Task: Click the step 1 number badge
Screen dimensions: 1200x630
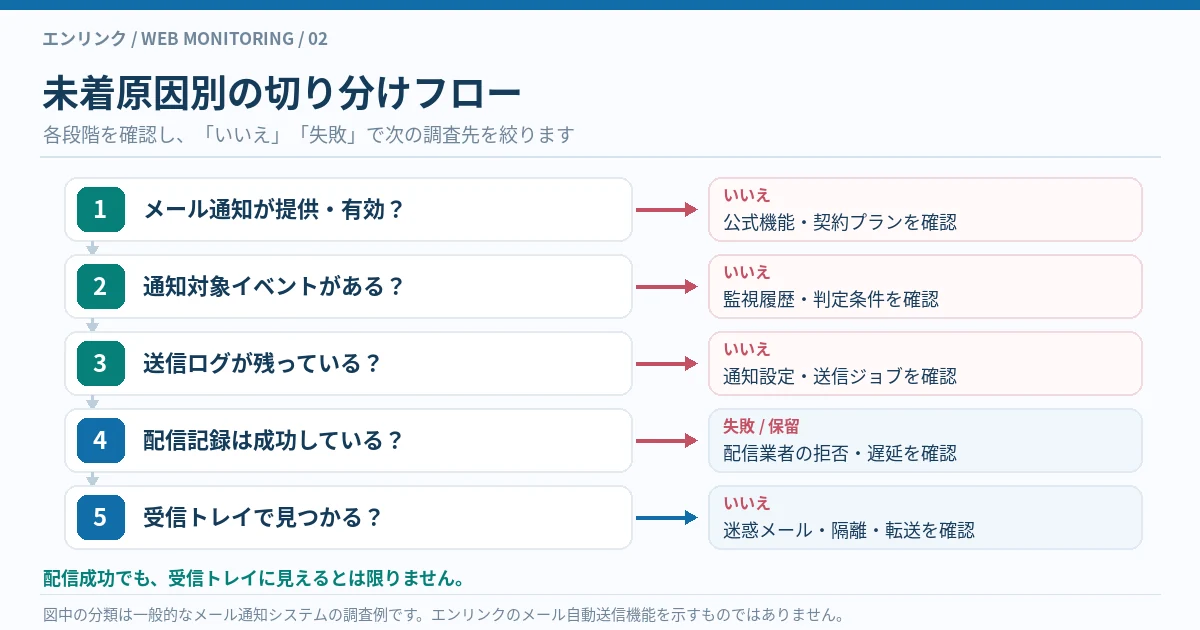Action: click(101, 209)
